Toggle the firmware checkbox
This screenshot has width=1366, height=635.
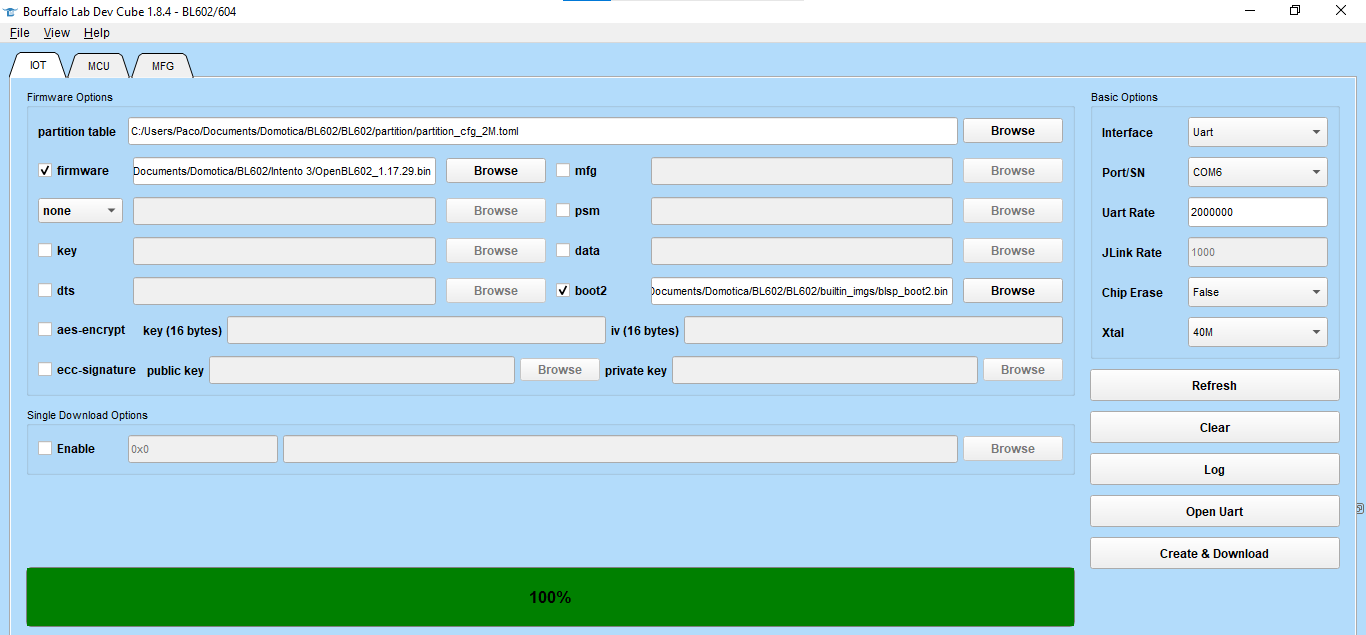pyautogui.click(x=45, y=171)
